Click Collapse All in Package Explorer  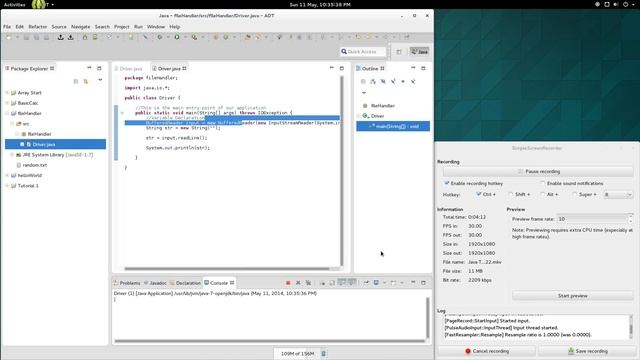tap(76, 82)
